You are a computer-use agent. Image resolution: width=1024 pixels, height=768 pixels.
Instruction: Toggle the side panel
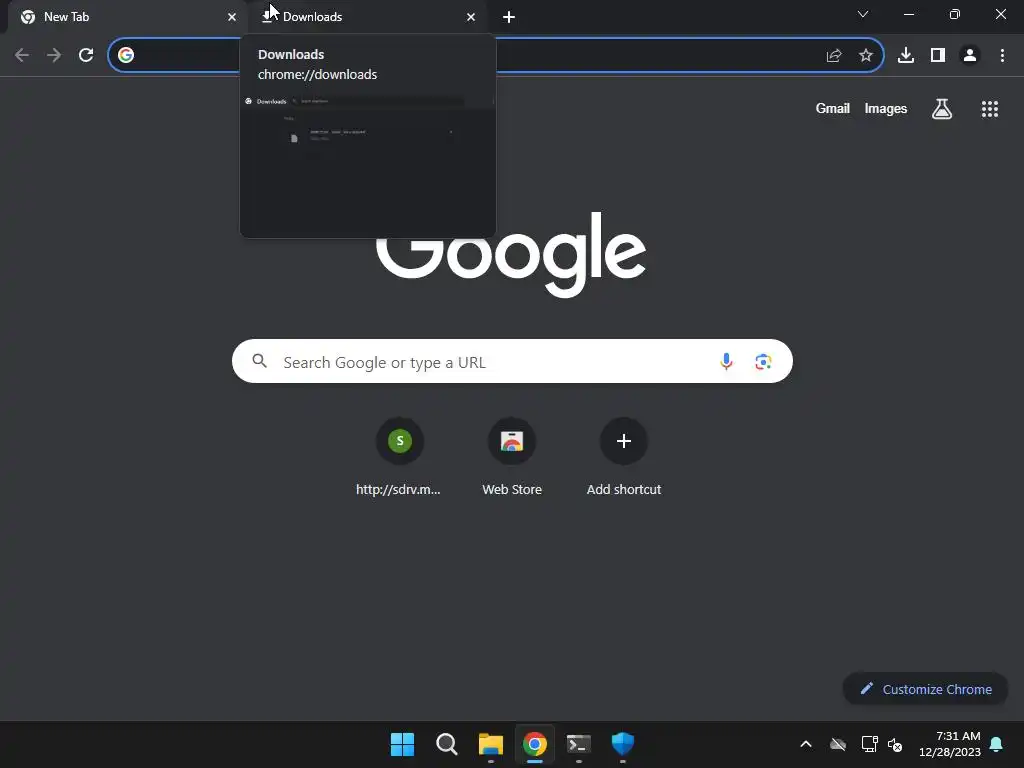pos(938,56)
